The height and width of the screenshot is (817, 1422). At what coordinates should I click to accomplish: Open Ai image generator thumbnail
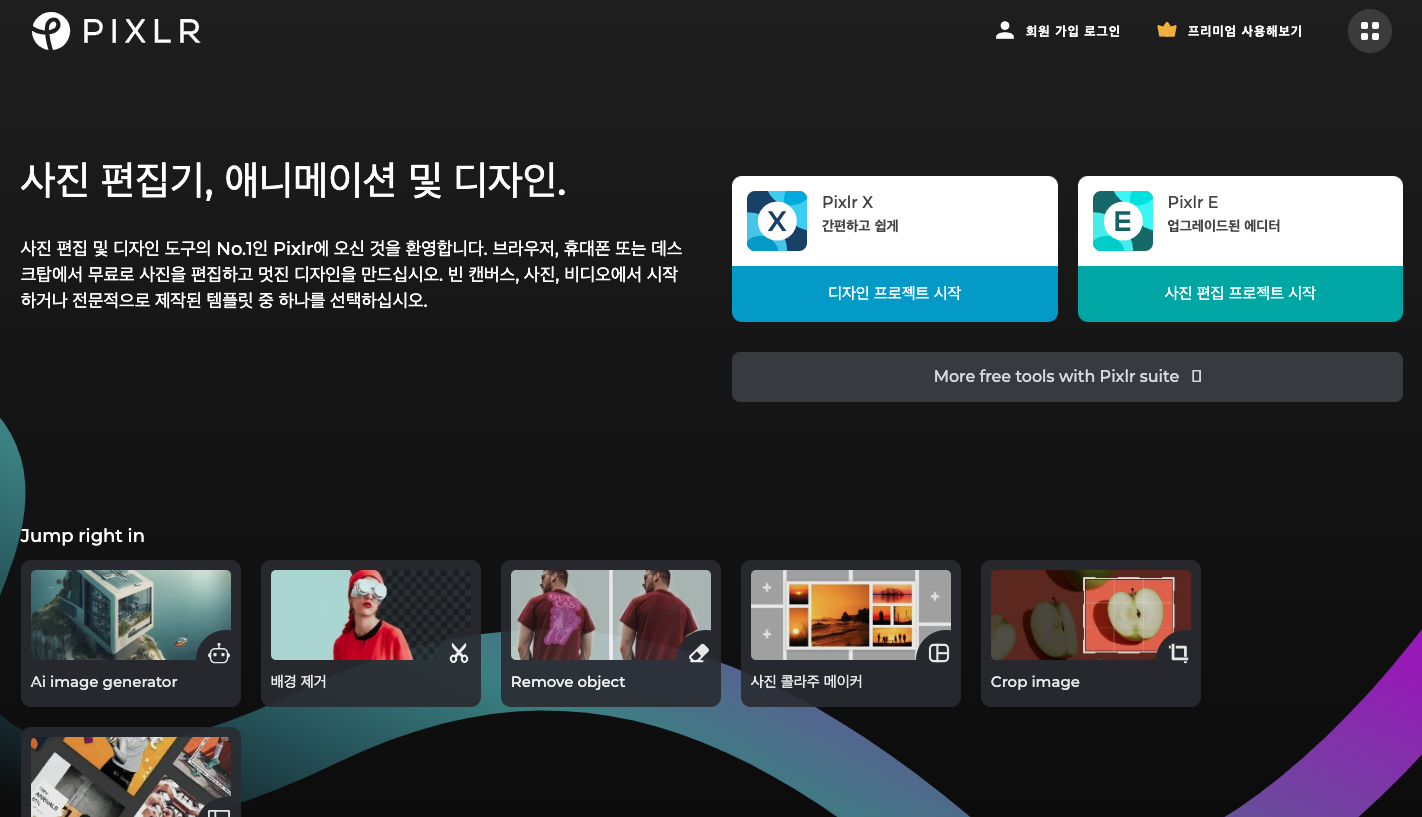[x=131, y=615]
